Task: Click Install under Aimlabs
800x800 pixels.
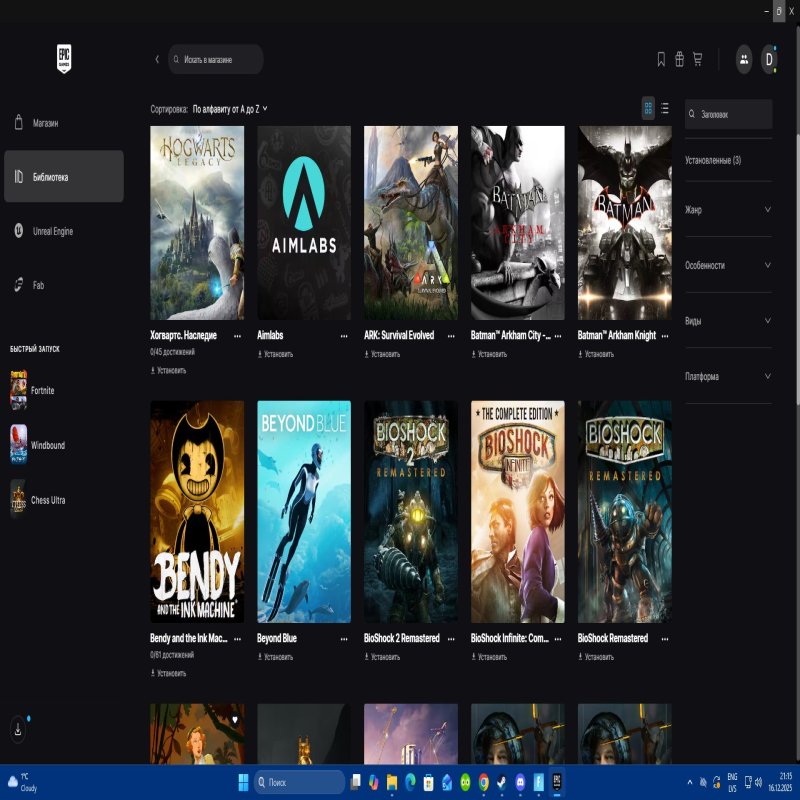Action: [x=276, y=354]
